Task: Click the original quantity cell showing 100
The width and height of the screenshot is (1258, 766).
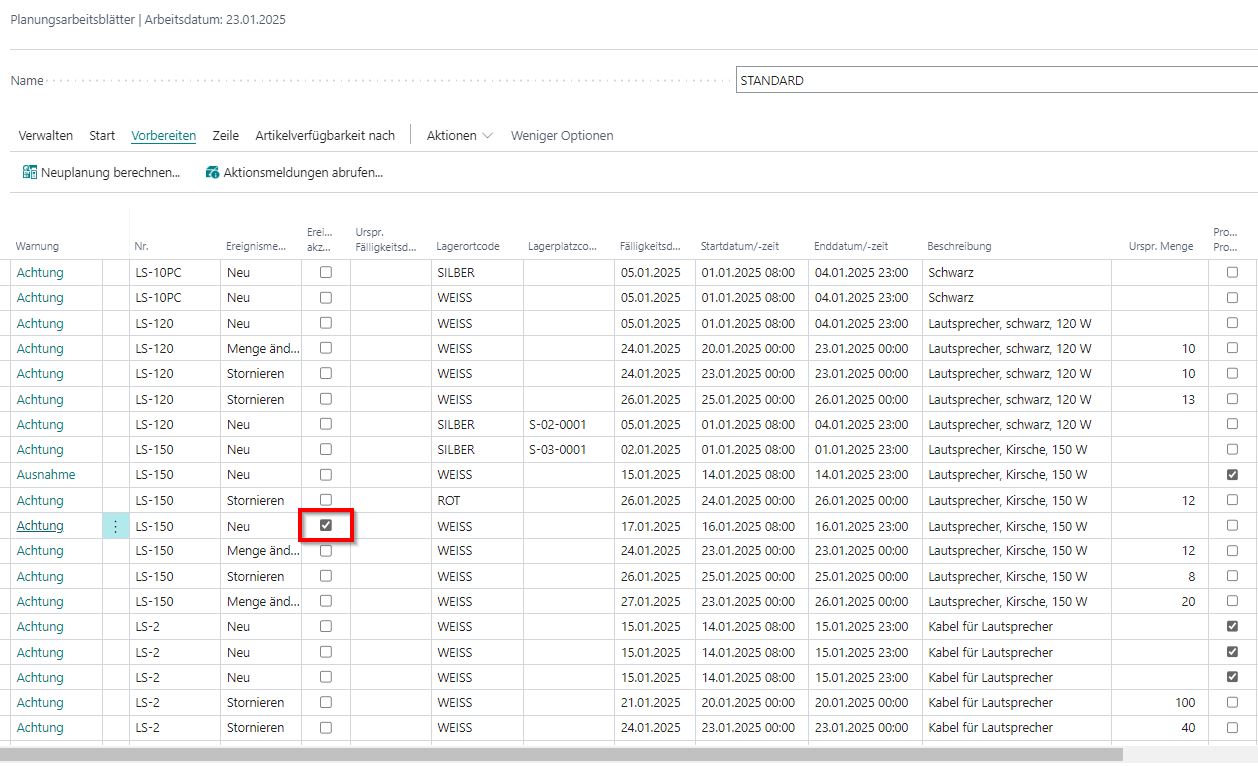Action: (x=1161, y=702)
